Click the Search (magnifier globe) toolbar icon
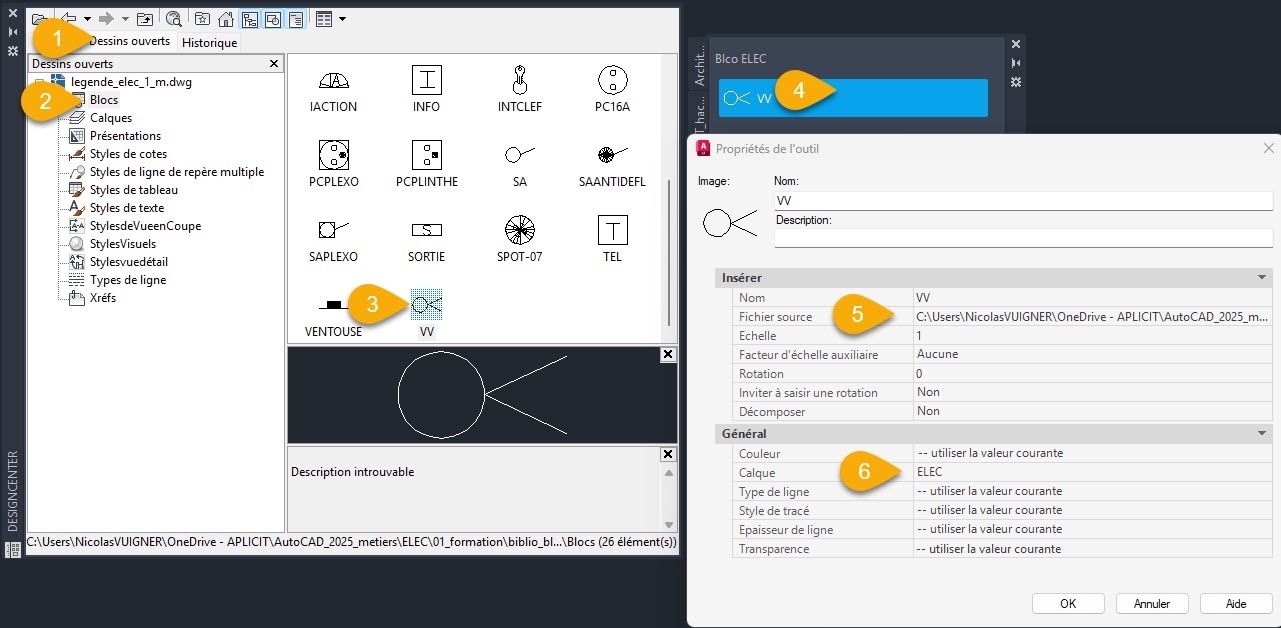This screenshot has width=1281, height=628. [174, 18]
